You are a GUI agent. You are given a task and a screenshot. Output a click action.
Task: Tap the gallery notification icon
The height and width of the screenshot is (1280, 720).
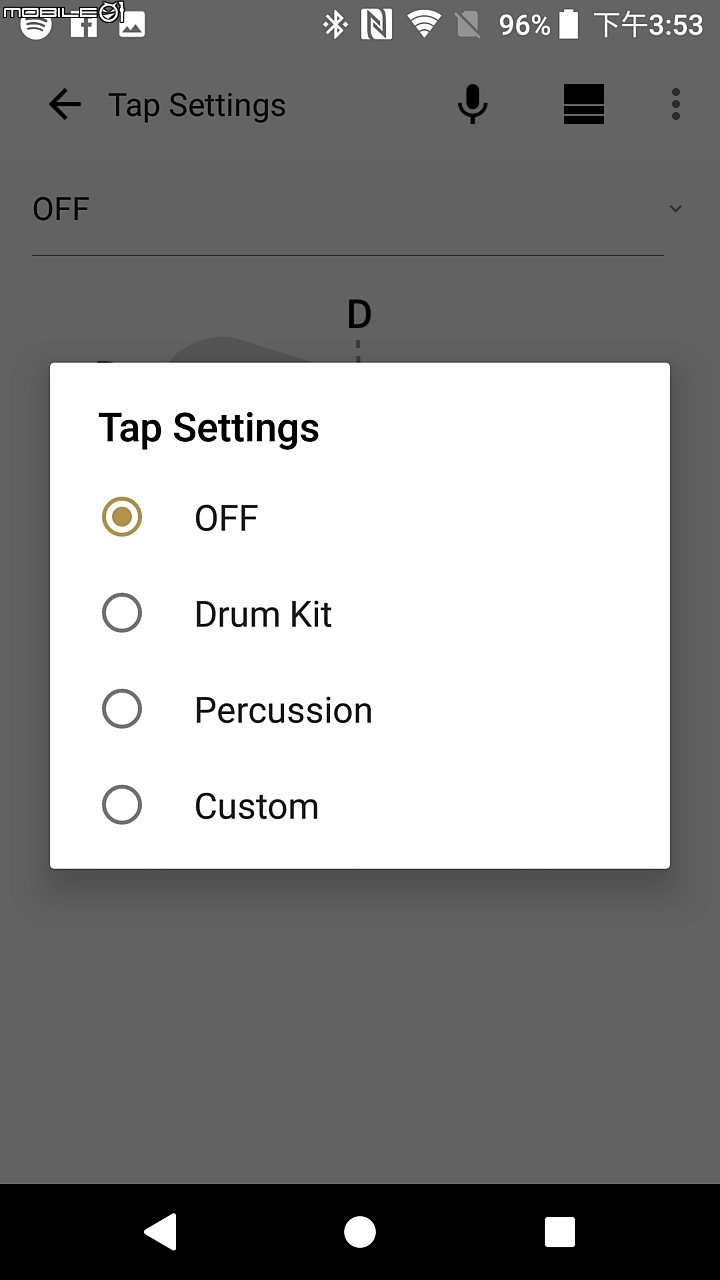[x=132, y=25]
